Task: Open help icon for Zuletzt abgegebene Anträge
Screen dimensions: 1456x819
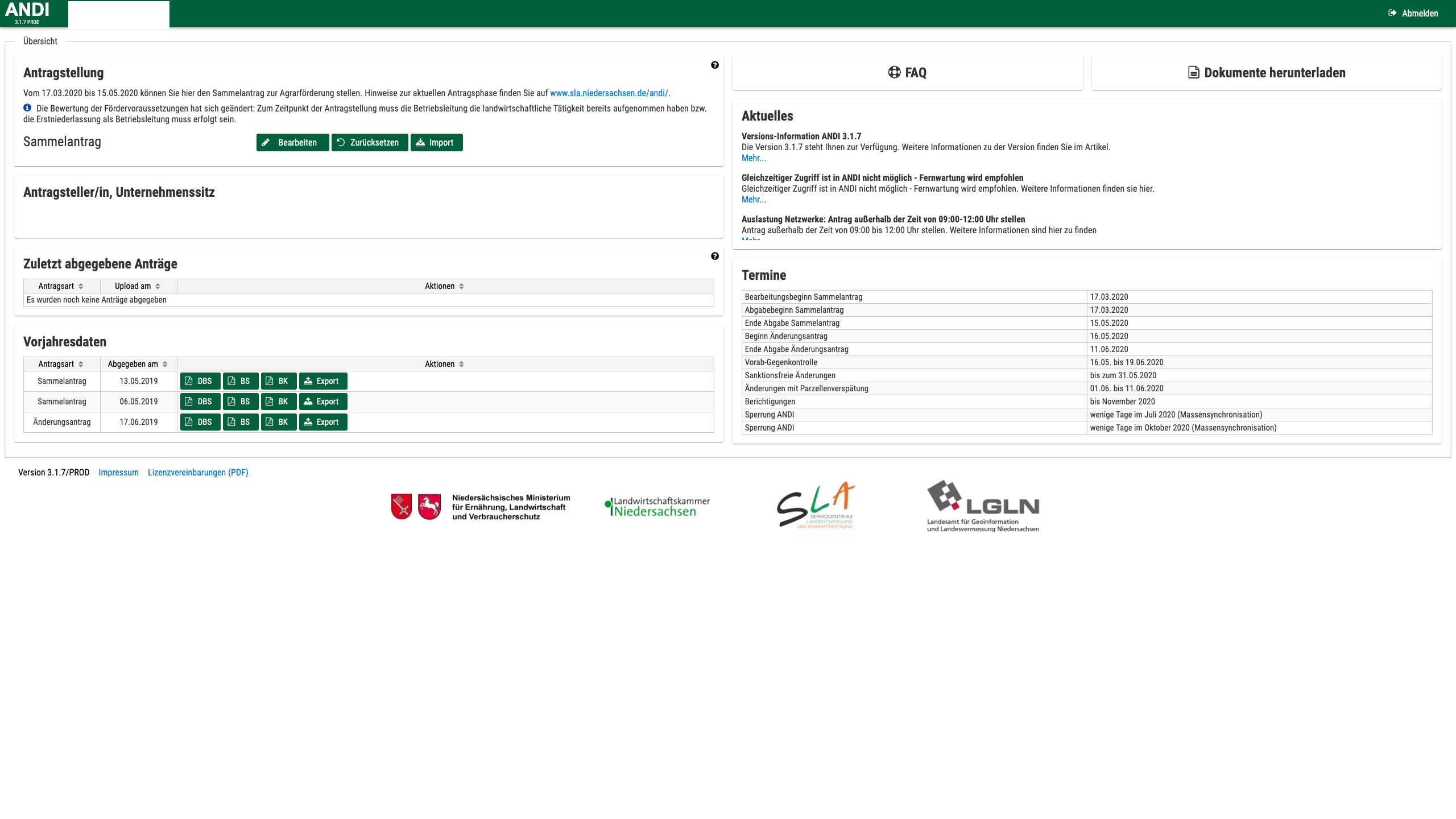Action: click(715, 256)
